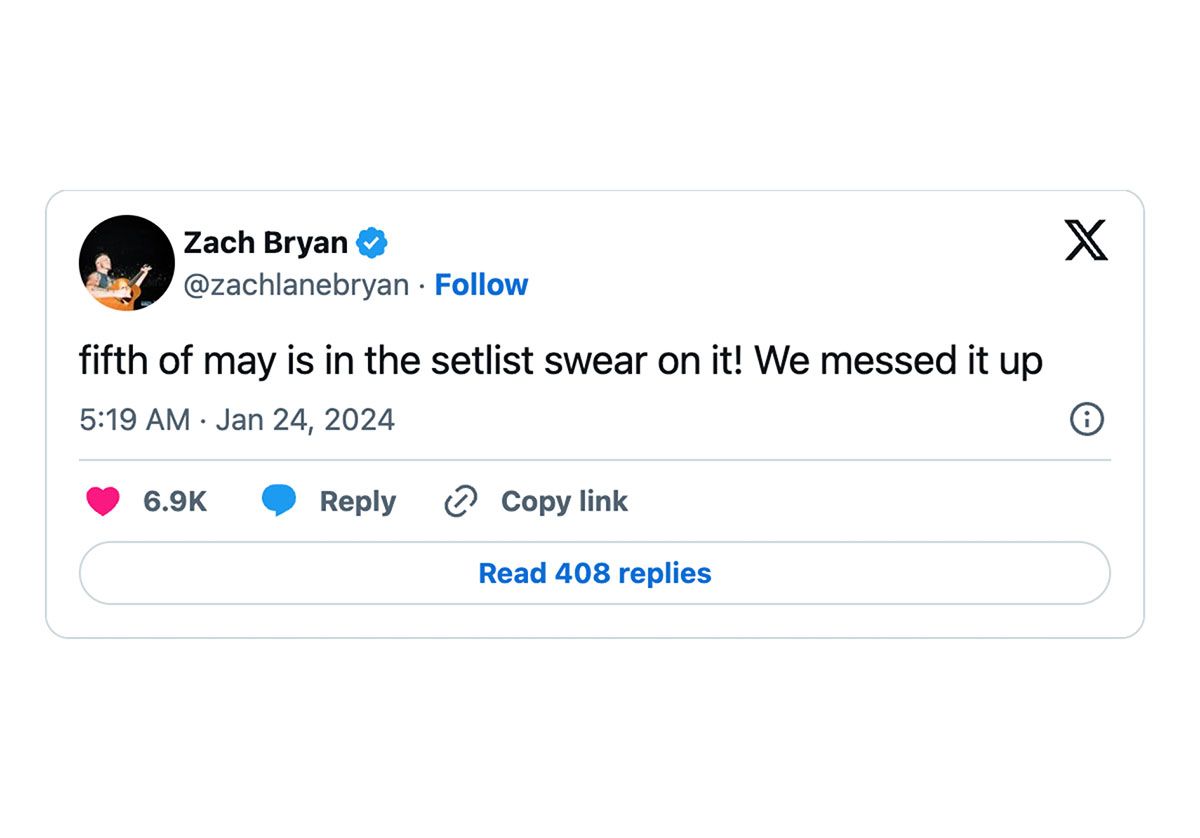Like the tweet with the heart icon
1200x838 pixels.
102,501
